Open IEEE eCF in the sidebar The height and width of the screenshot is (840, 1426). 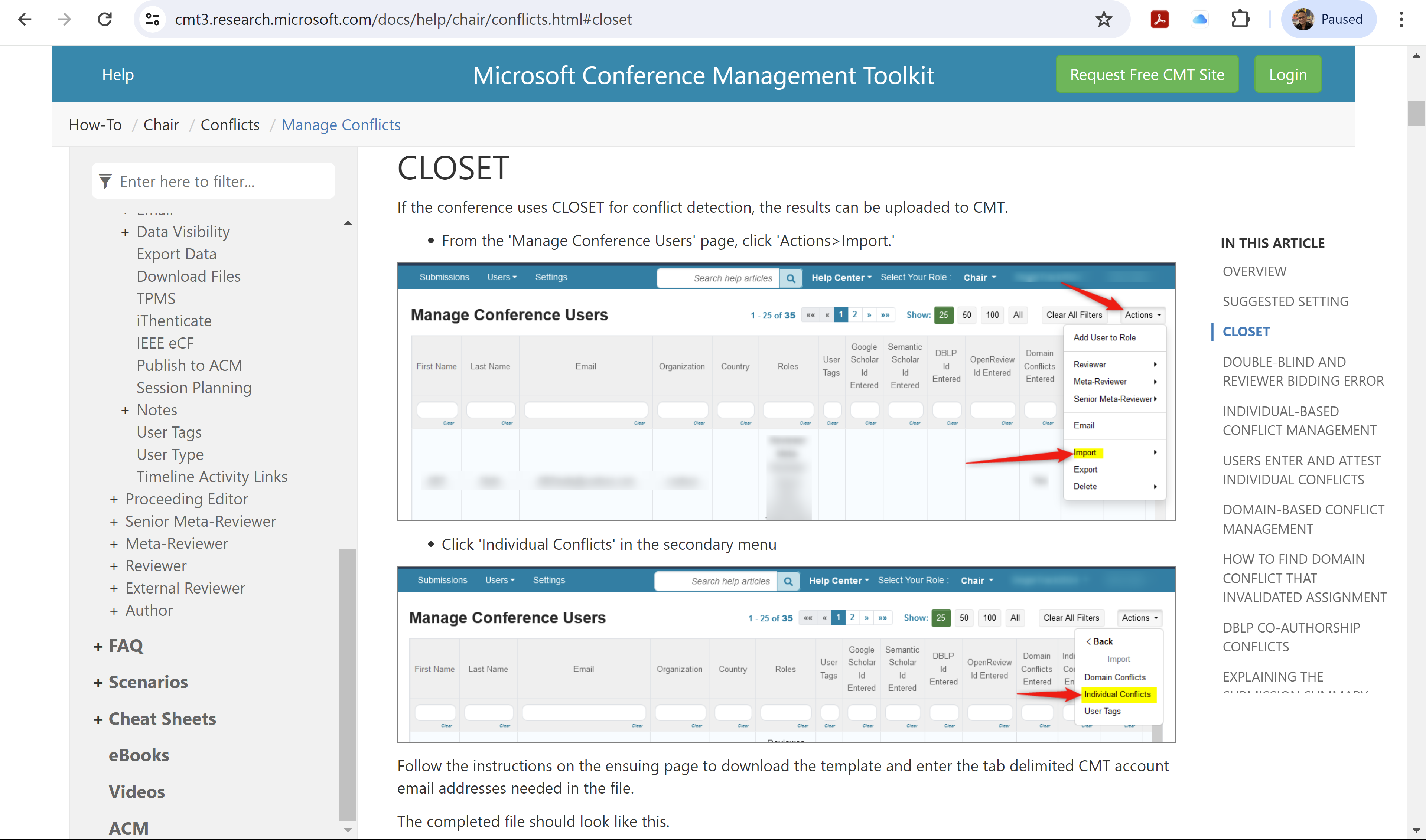pyautogui.click(x=165, y=343)
